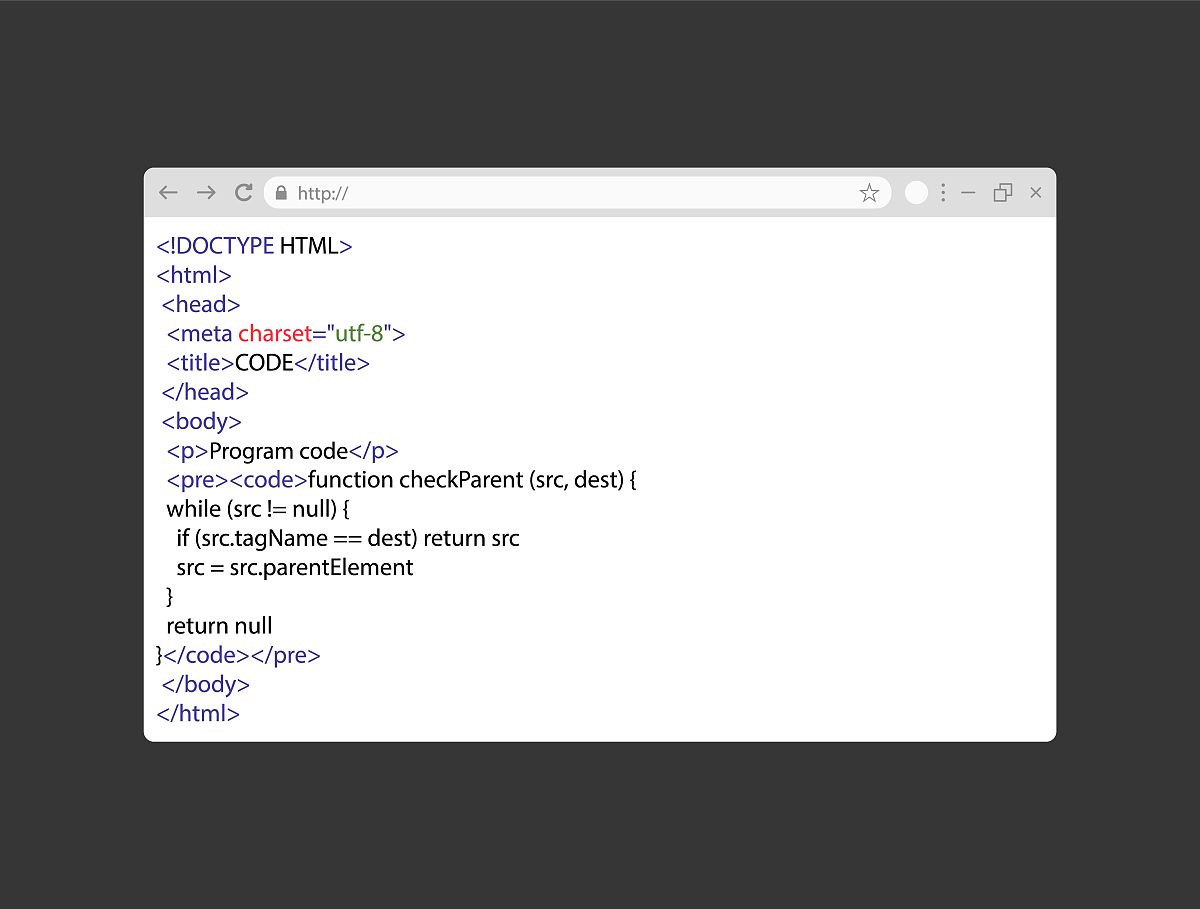Click the <!DOCTYPE HTML> line
The height and width of the screenshot is (909, 1200).
point(255,246)
